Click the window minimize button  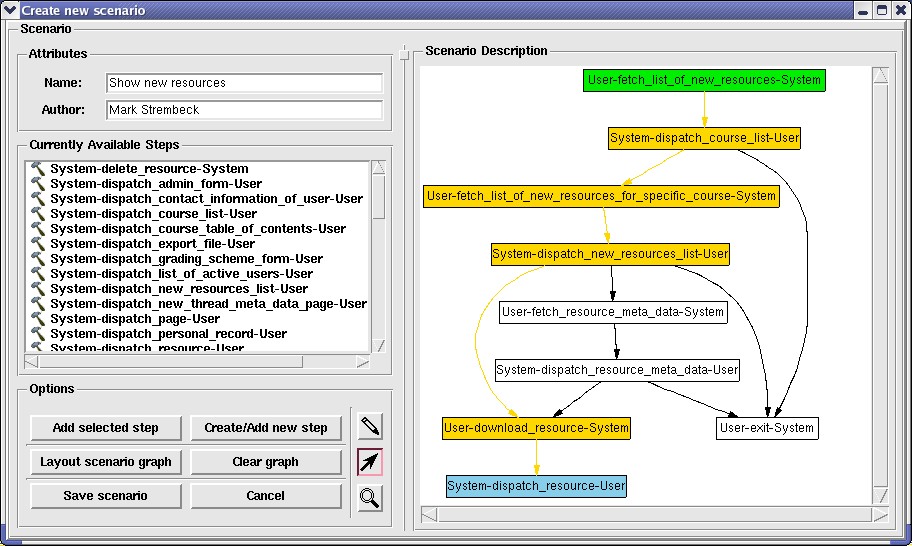pos(863,10)
